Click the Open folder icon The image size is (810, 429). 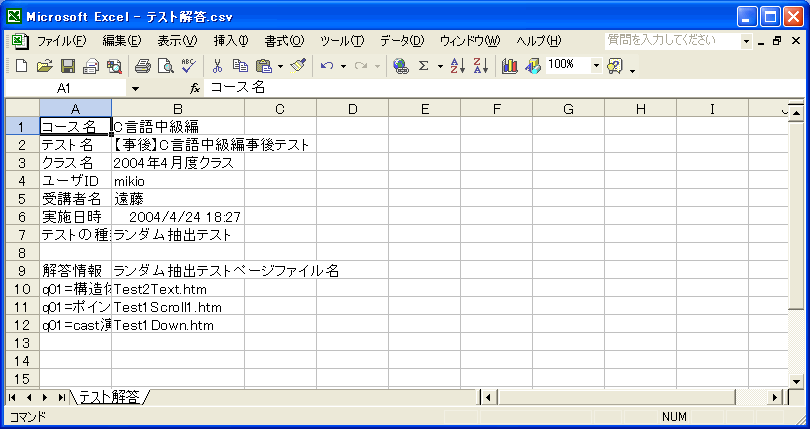44,66
